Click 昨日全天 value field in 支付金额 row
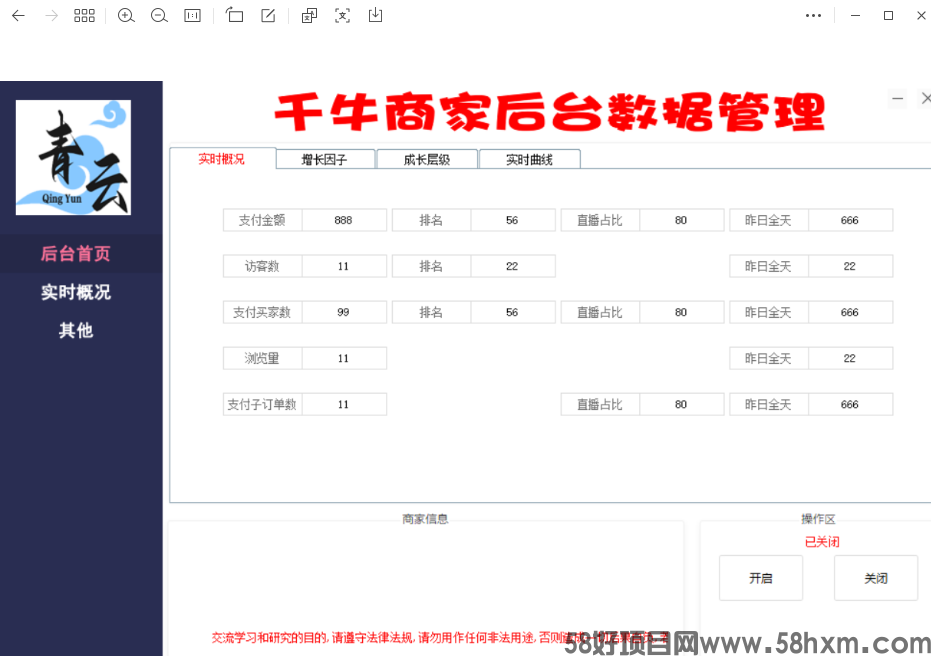 point(850,220)
